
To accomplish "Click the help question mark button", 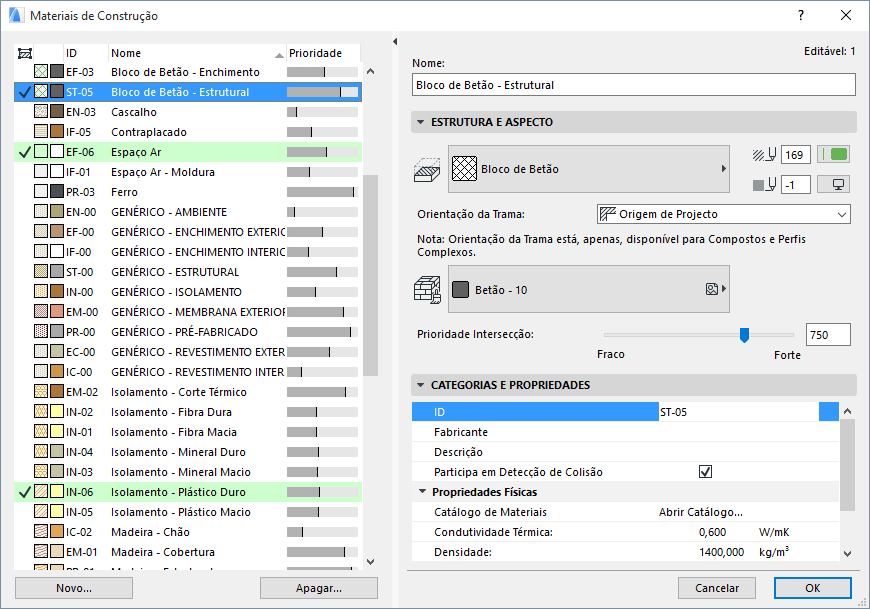I will pos(801,16).
